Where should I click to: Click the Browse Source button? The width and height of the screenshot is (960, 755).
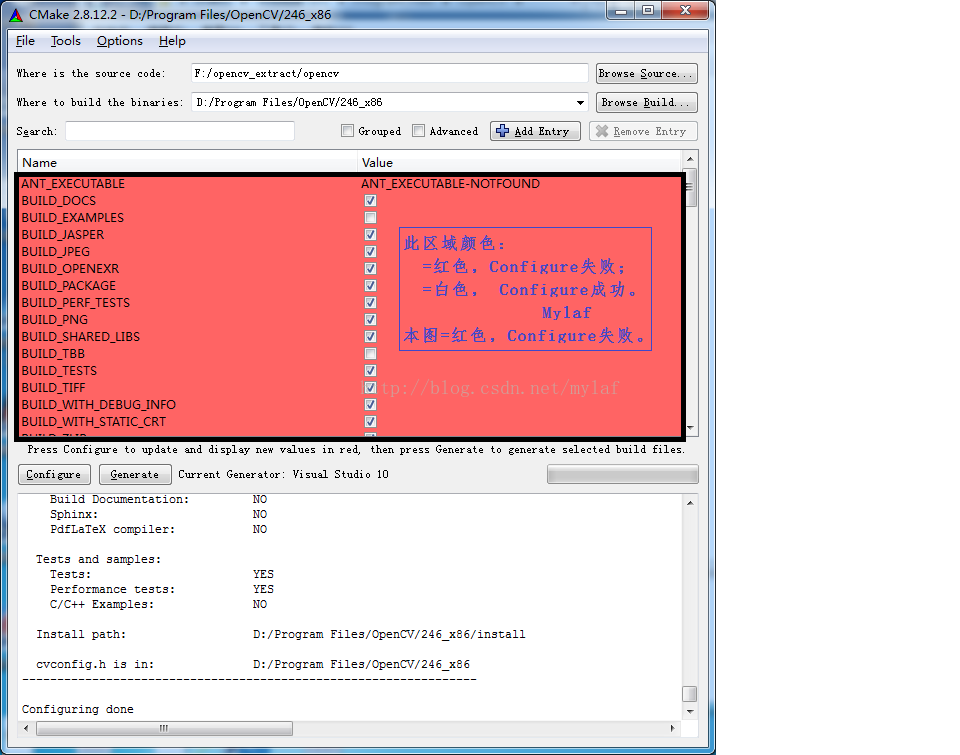tap(647, 73)
